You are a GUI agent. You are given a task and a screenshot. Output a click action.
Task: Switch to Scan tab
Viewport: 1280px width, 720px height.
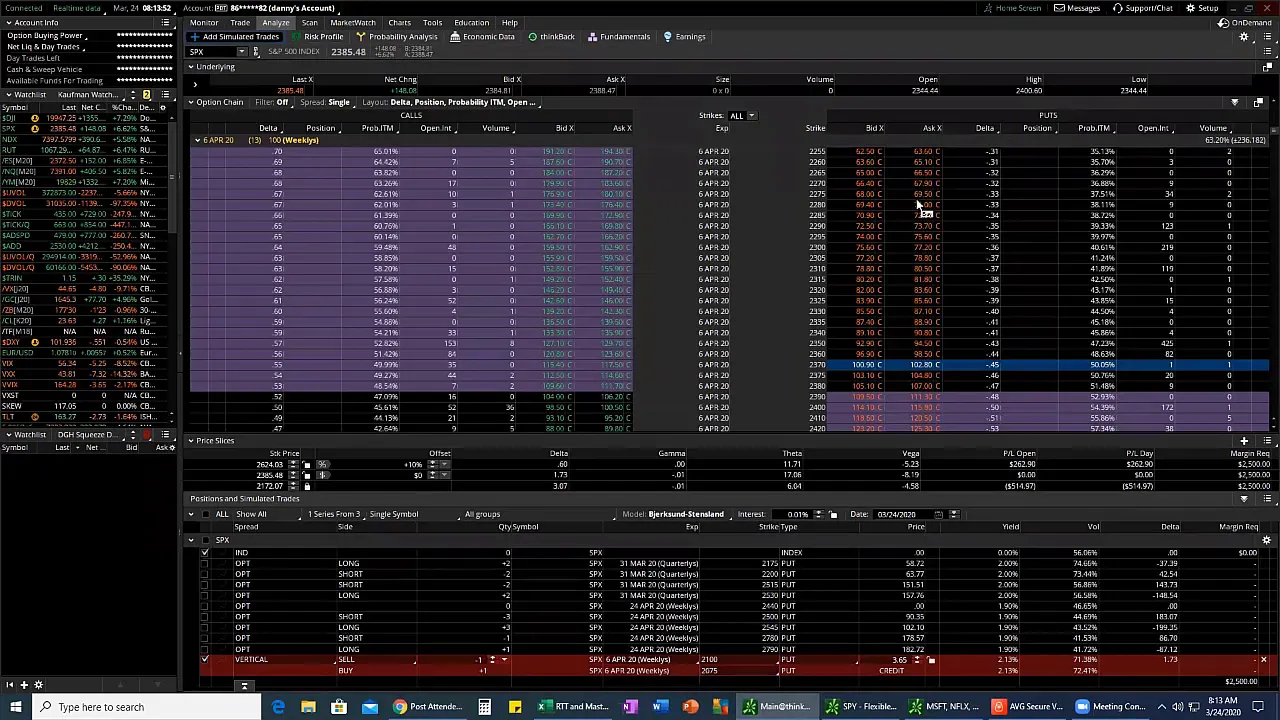(310, 22)
